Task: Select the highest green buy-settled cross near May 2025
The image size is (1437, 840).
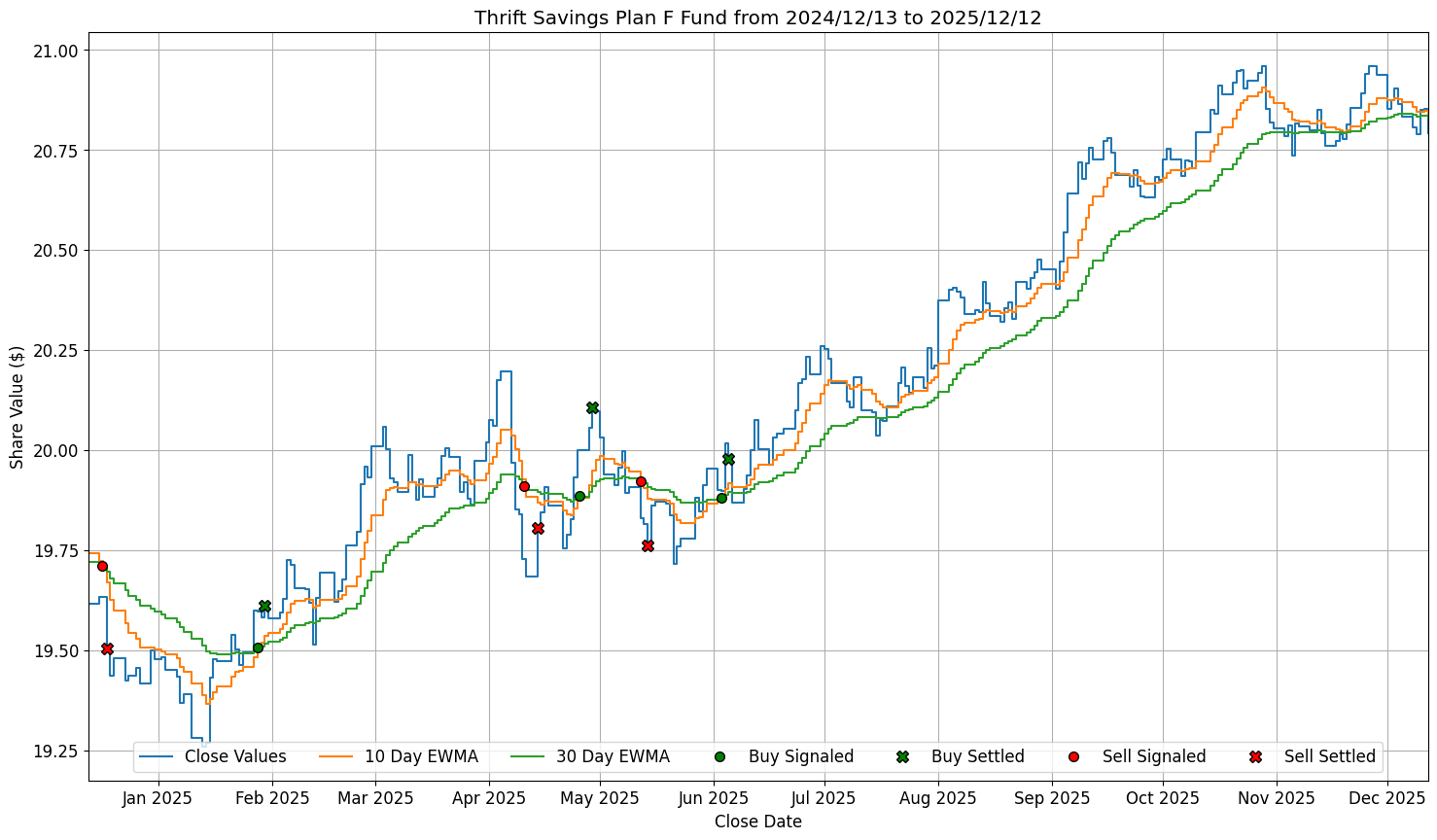Action: (592, 407)
